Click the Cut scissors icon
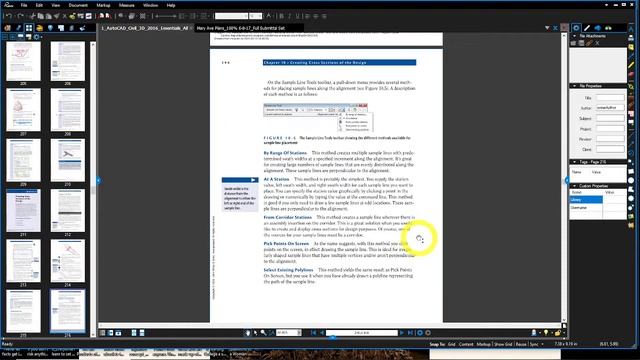The height and width of the screenshot is (360, 640). 33,16
